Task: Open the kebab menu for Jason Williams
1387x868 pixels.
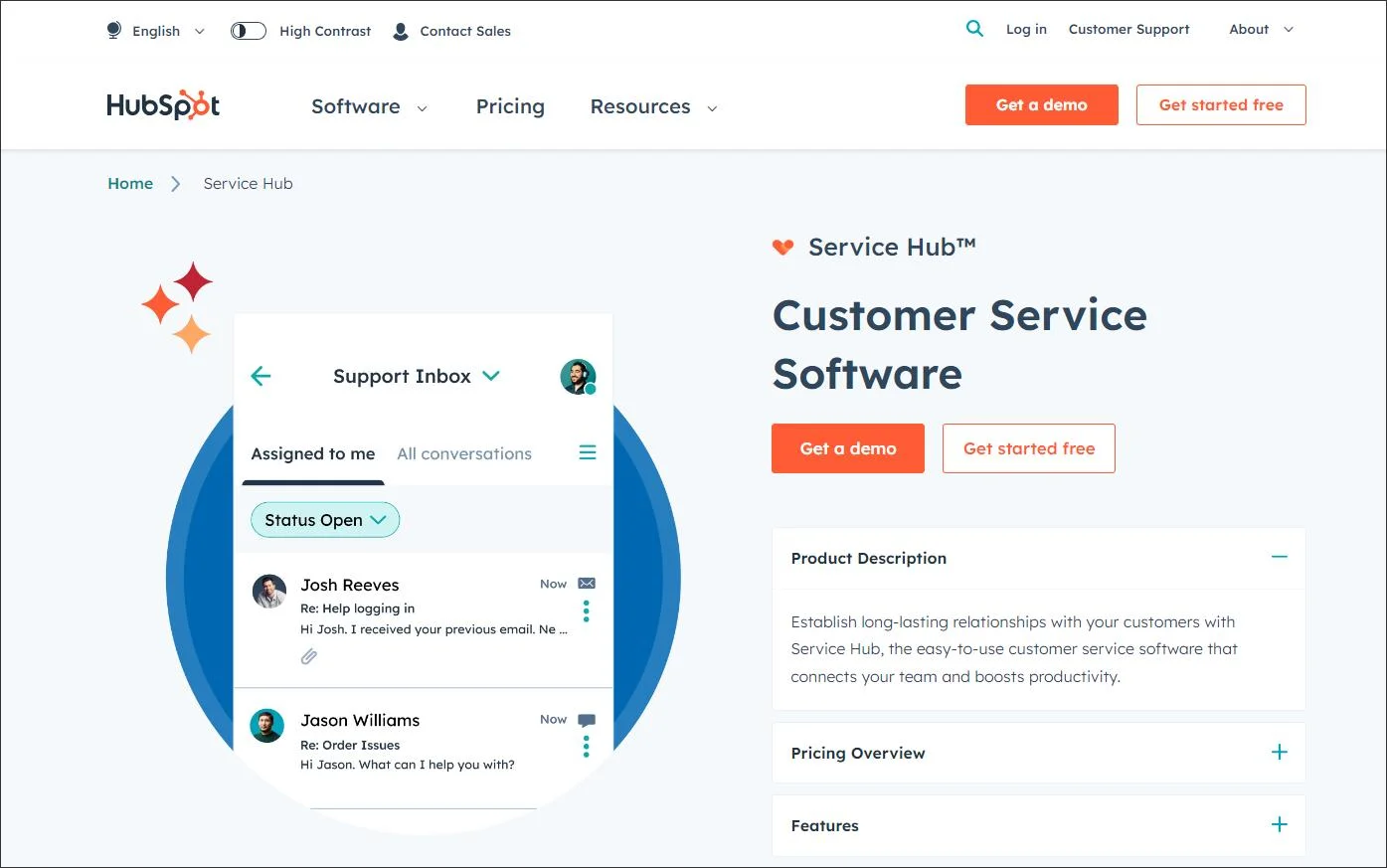Action: point(586,746)
